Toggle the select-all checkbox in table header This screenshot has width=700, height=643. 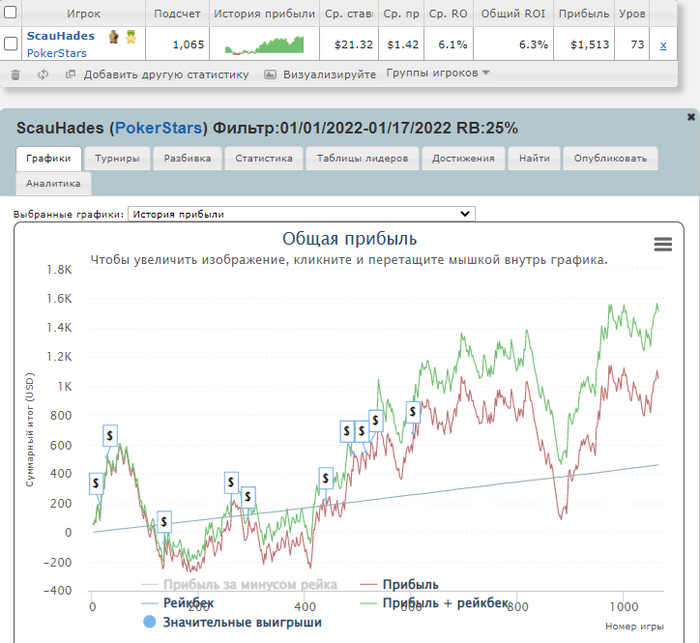click(10, 12)
